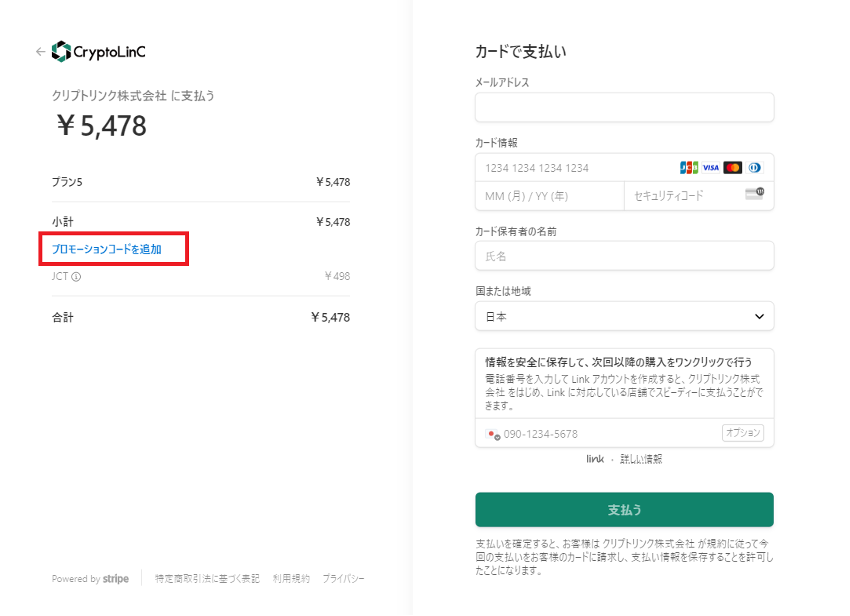Click プロモーションコードを追加 link
This screenshot has width=850, height=616.
pos(107,249)
